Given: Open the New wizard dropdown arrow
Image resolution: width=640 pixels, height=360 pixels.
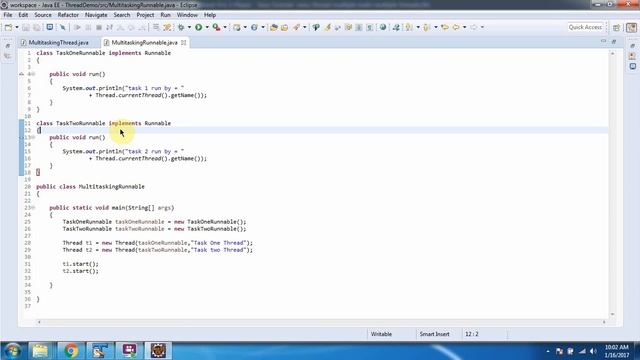Looking at the screenshot, I should click(17, 27).
